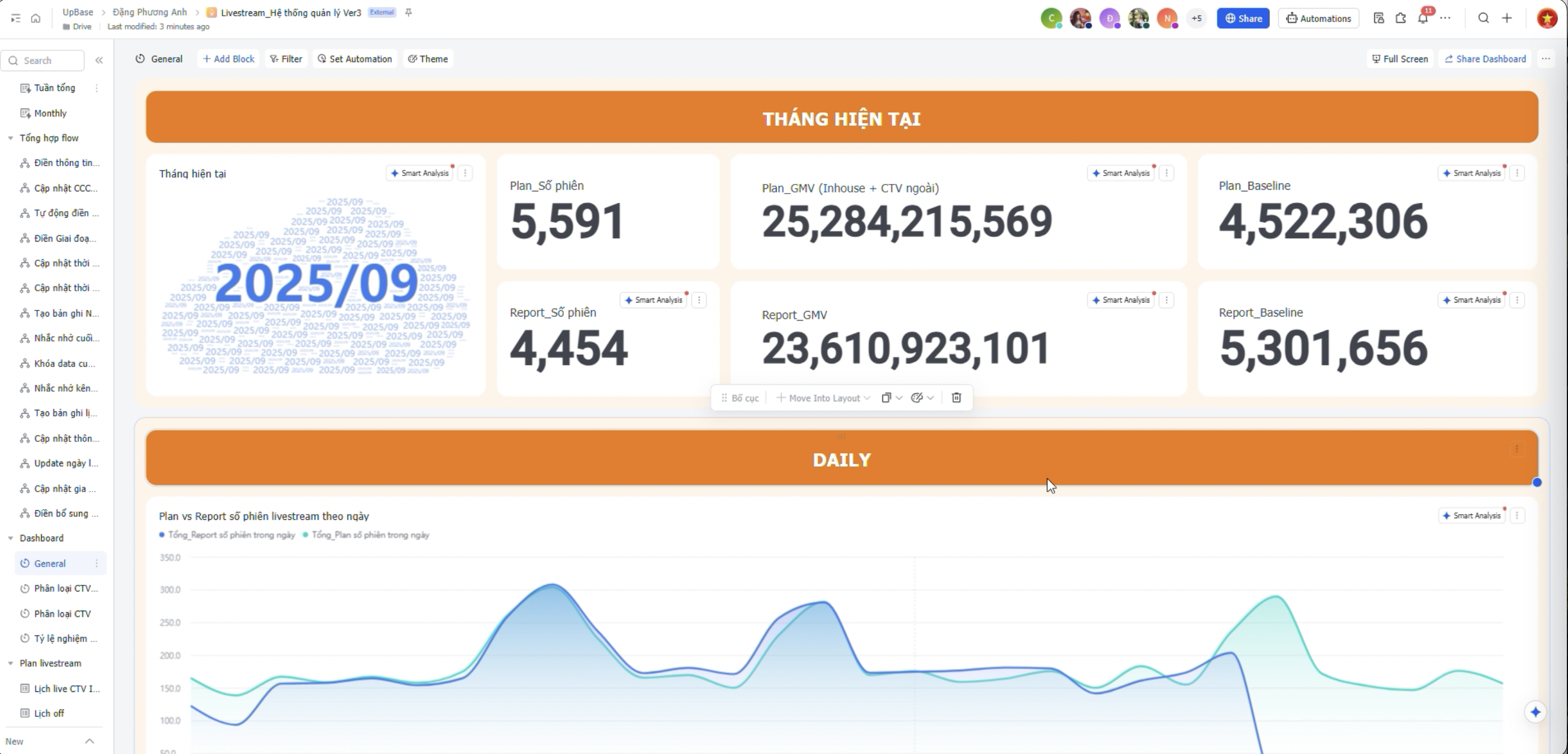This screenshot has height=754, width=1568.
Task: Click the home icon in top bar
Action: tap(36, 18)
